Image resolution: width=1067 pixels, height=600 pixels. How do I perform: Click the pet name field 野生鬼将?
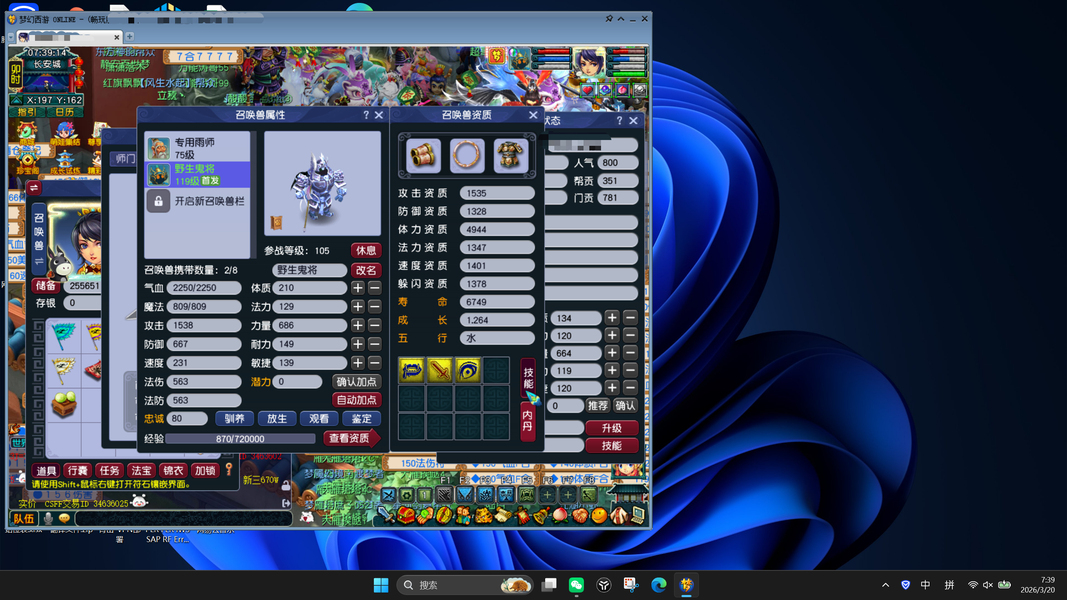click(310, 270)
